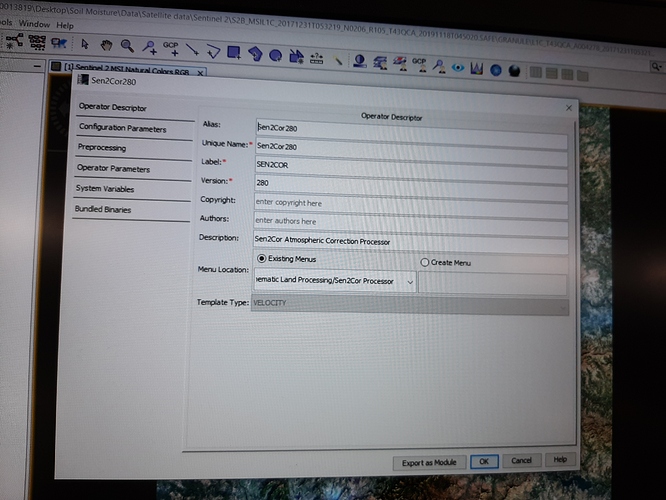
Task: Open the vector layer manager icon
Action: [380, 62]
